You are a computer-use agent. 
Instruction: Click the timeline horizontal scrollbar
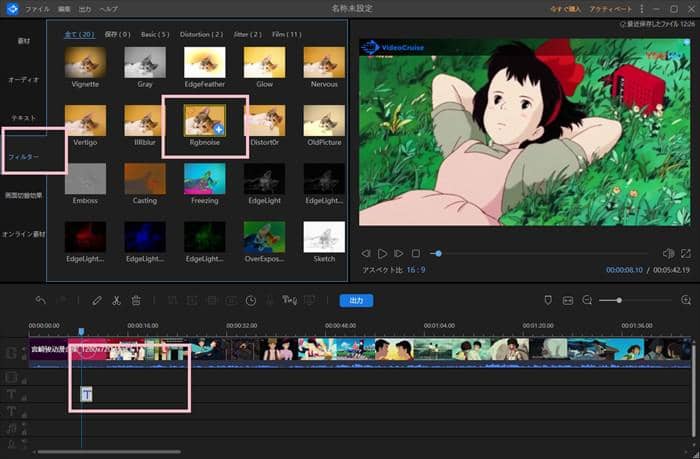(x=108, y=452)
